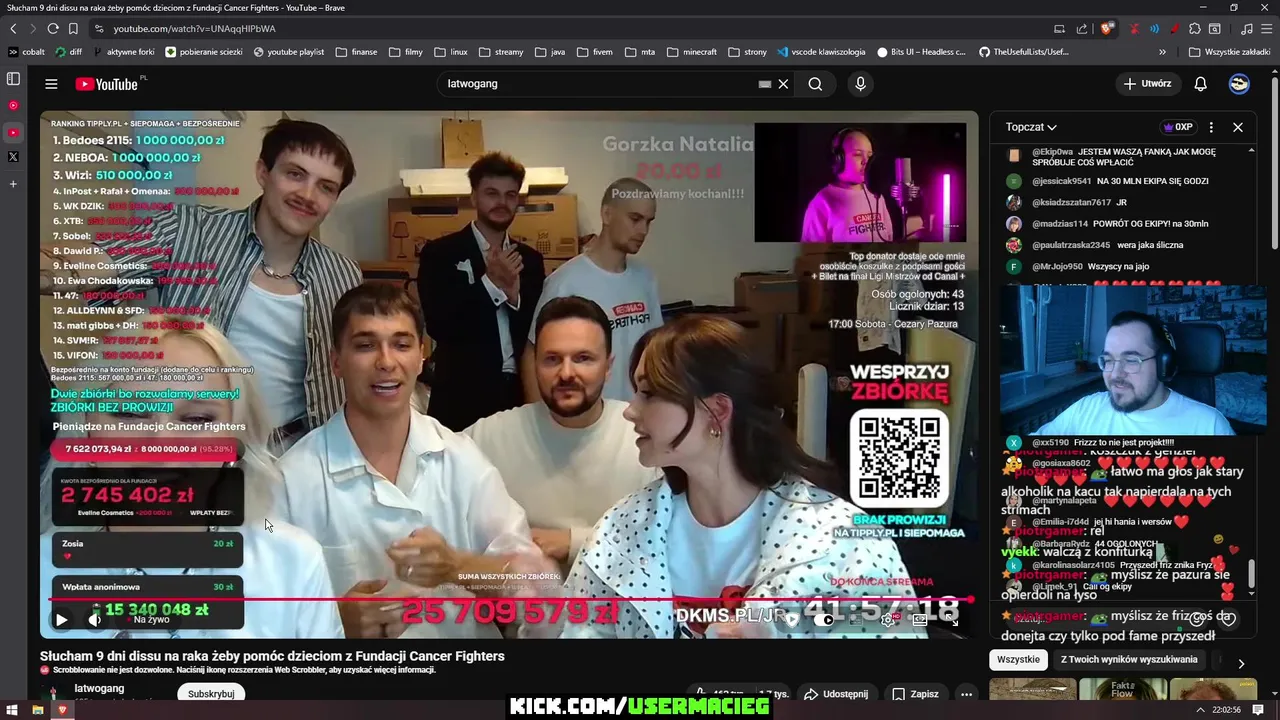1280x720 pixels.
Task: Seek using the red video progress bar
Action: coord(509,600)
